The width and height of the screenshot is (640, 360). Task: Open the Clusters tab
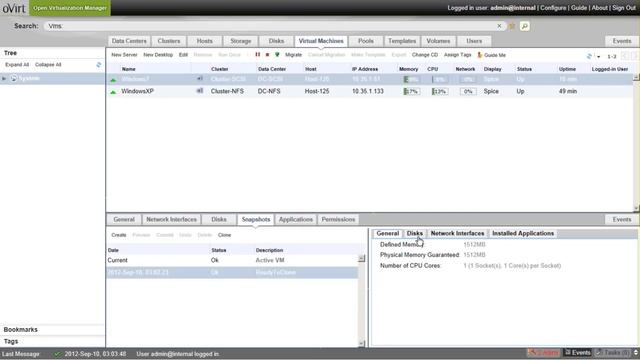click(169, 41)
